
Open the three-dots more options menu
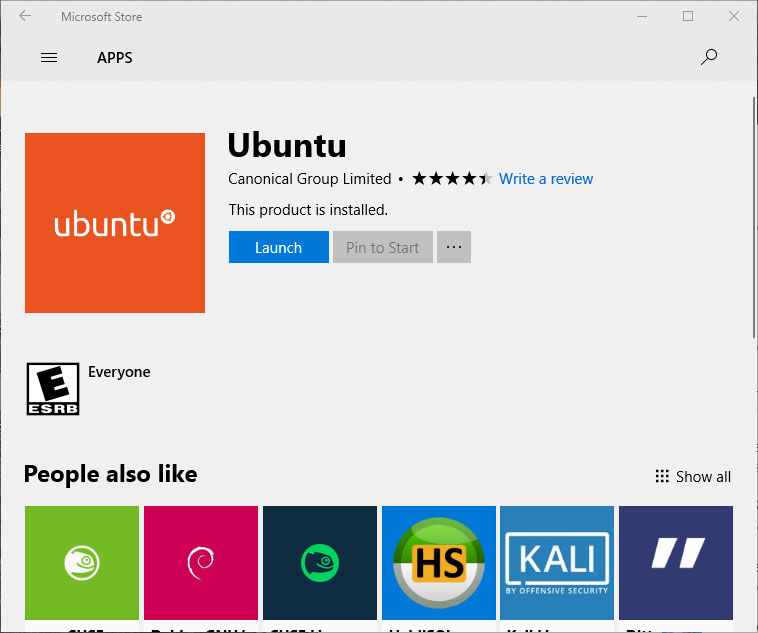[454, 248]
